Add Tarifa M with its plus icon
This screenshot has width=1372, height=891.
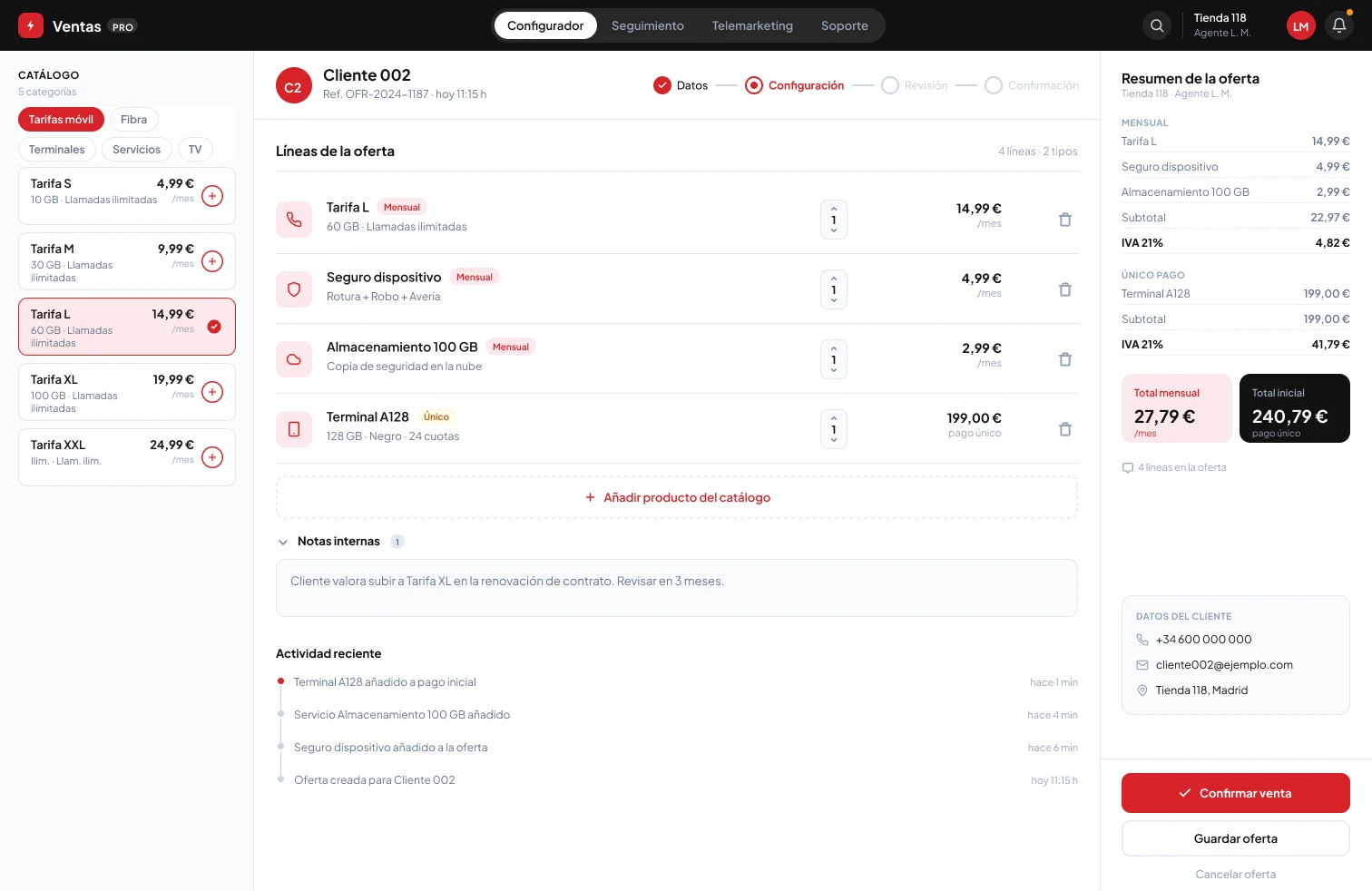click(x=212, y=261)
